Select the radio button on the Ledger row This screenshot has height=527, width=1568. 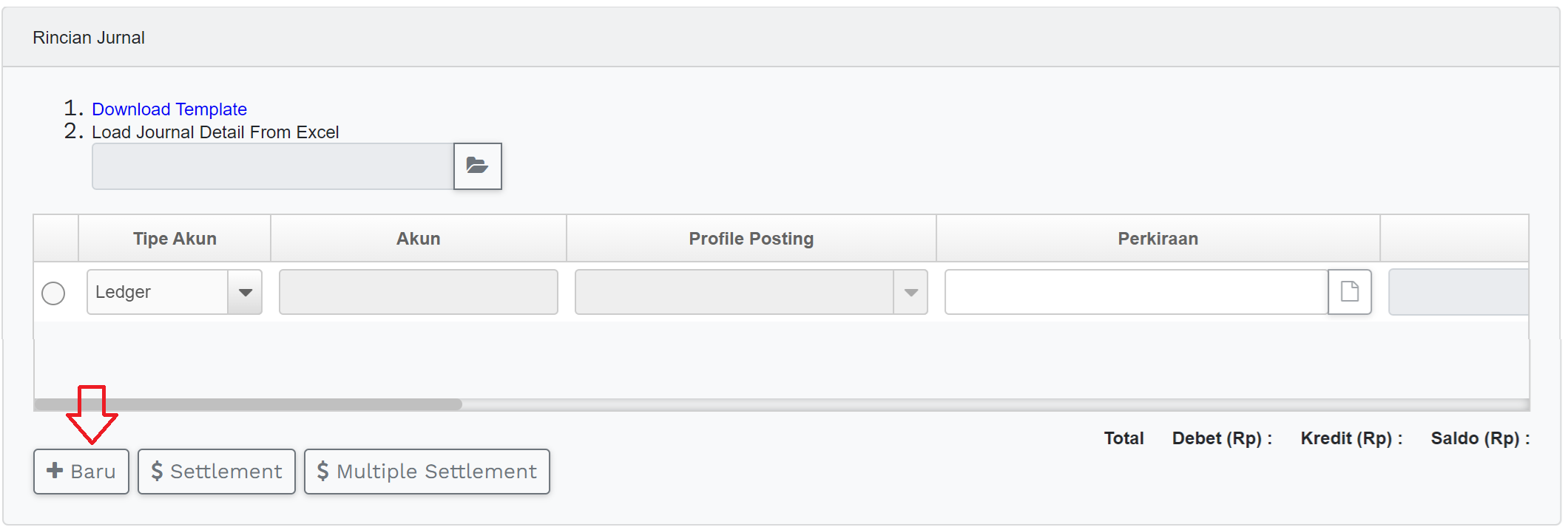coord(53,293)
